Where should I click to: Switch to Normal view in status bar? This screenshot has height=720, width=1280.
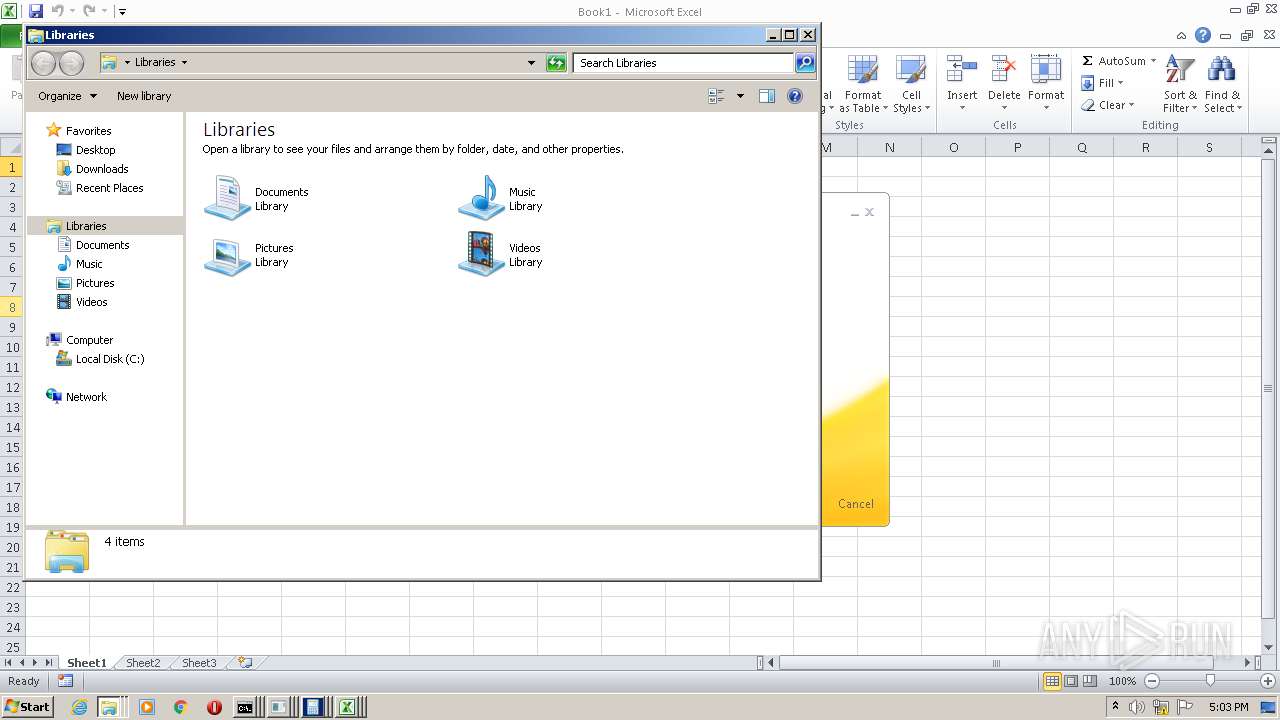(x=1052, y=681)
